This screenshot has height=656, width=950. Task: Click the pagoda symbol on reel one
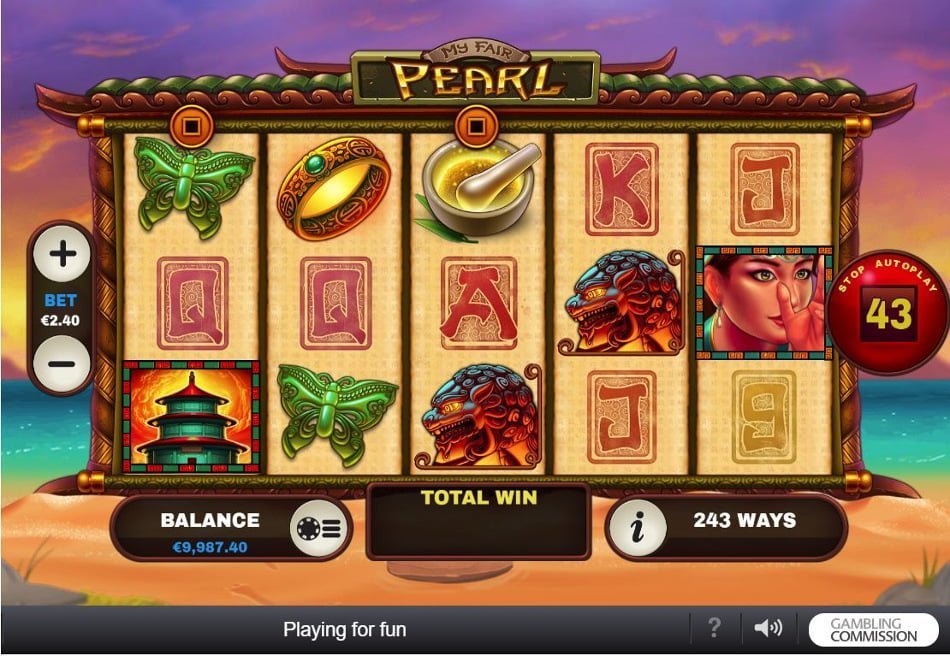point(191,417)
